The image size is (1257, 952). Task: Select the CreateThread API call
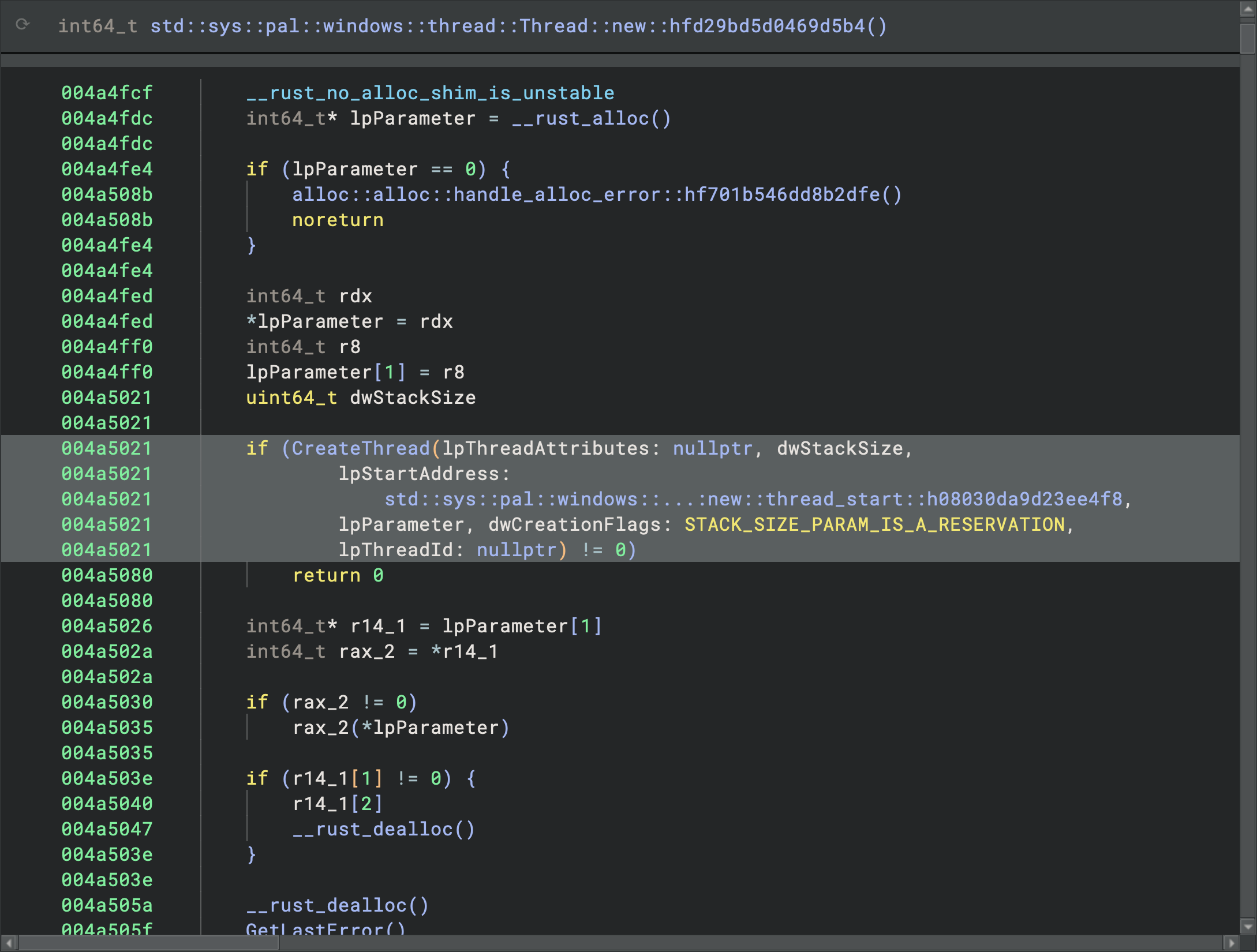tap(361, 448)
